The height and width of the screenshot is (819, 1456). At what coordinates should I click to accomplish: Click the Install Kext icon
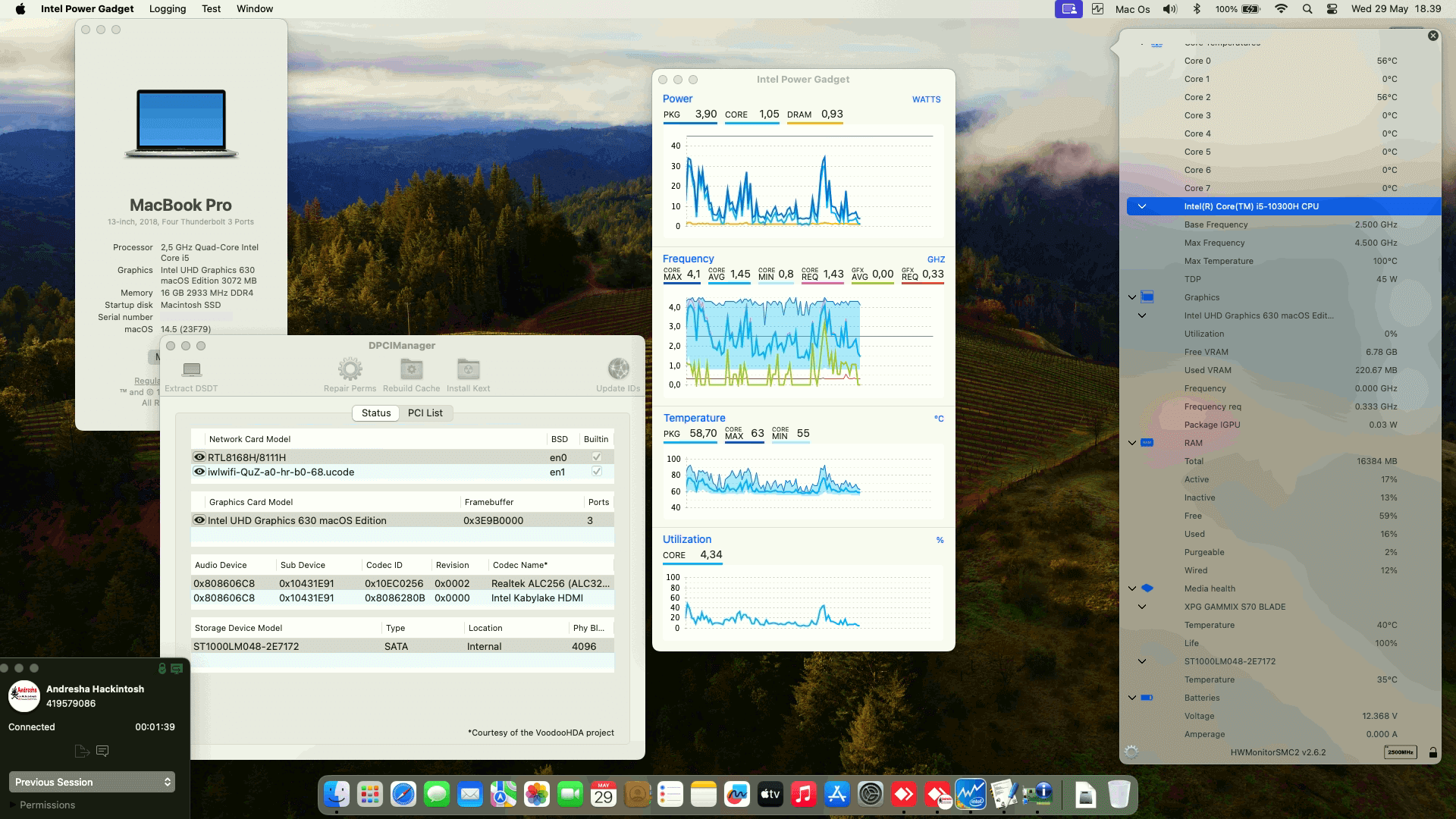[467, 369]
